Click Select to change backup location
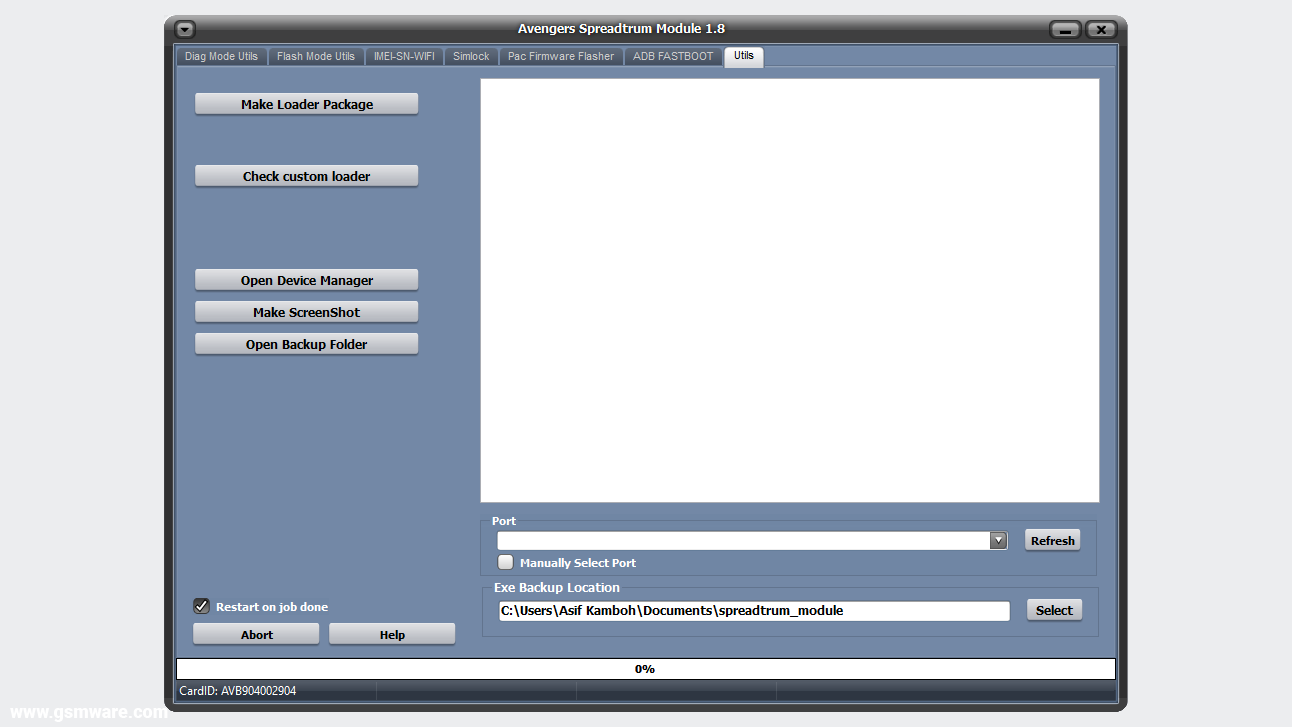The width and height of the screenshot is (1292, 727). pyautogui.click(x=1054, y=609)
